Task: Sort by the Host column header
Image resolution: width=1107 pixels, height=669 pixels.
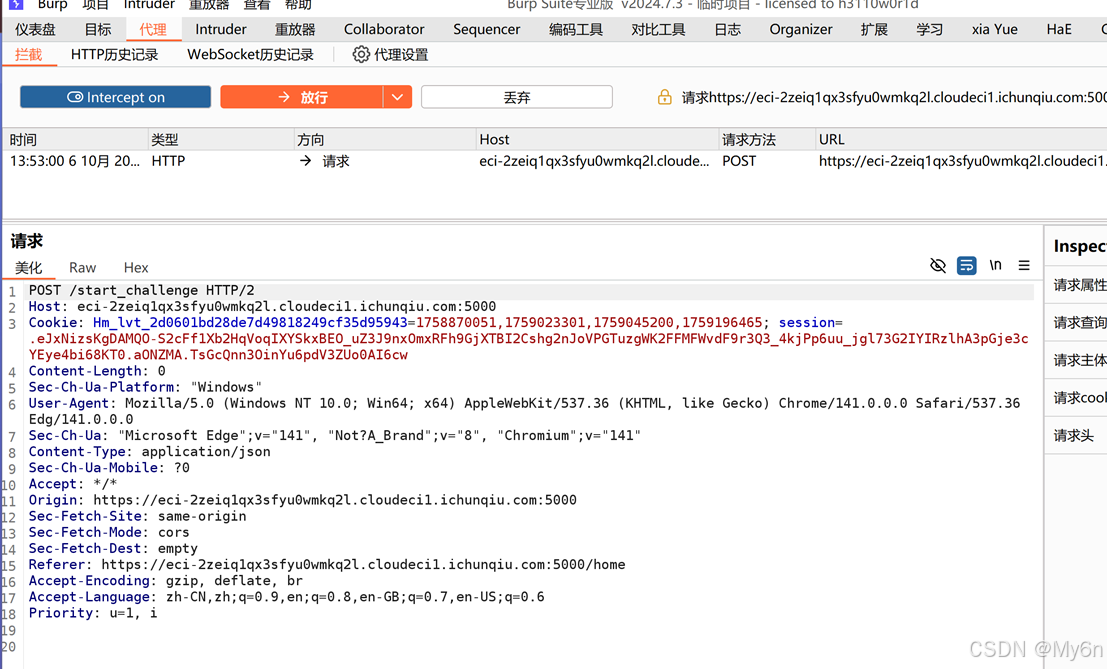Action: point(597,139)
